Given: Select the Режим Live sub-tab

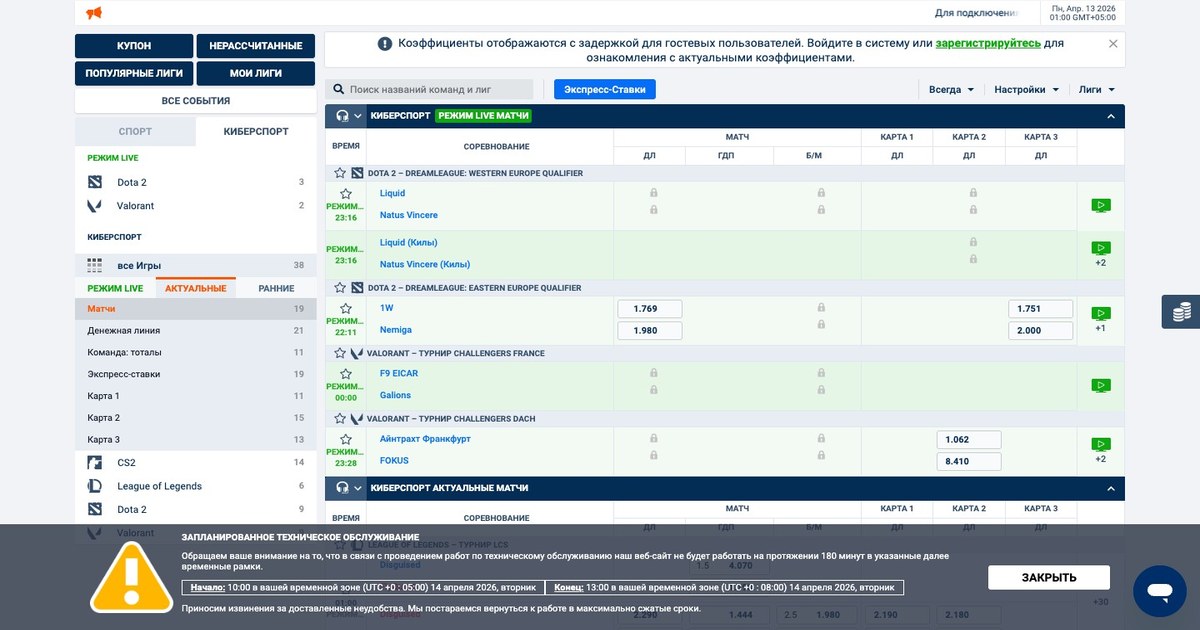Looking at the screenshot, I should pyautogui.click(x=115, y=288).
